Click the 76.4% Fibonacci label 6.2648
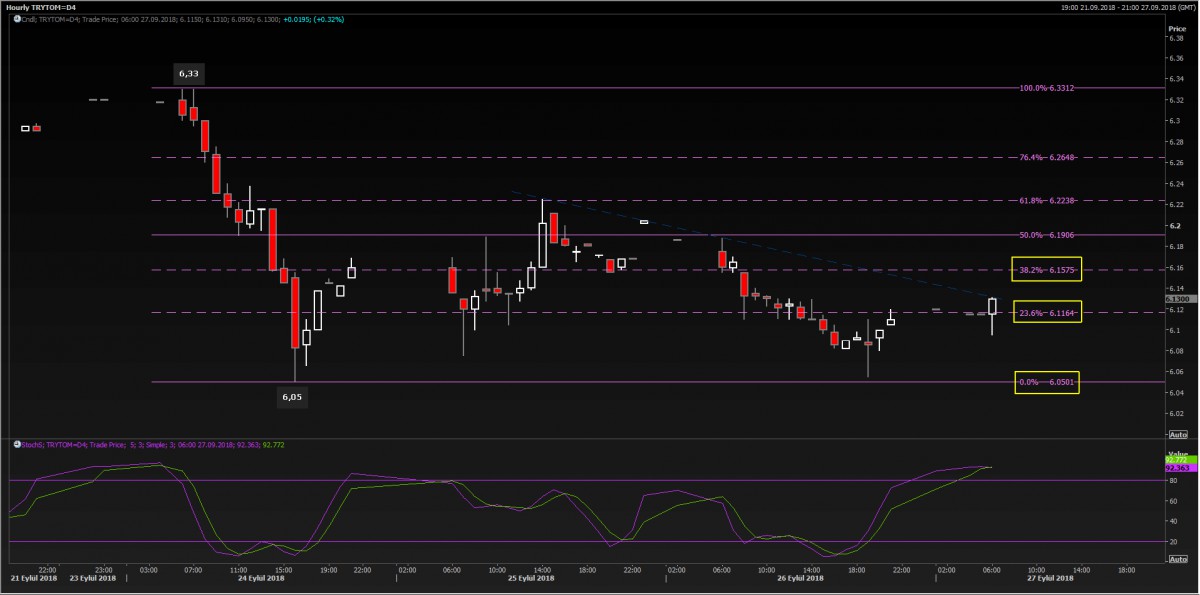 [1046, 157]
